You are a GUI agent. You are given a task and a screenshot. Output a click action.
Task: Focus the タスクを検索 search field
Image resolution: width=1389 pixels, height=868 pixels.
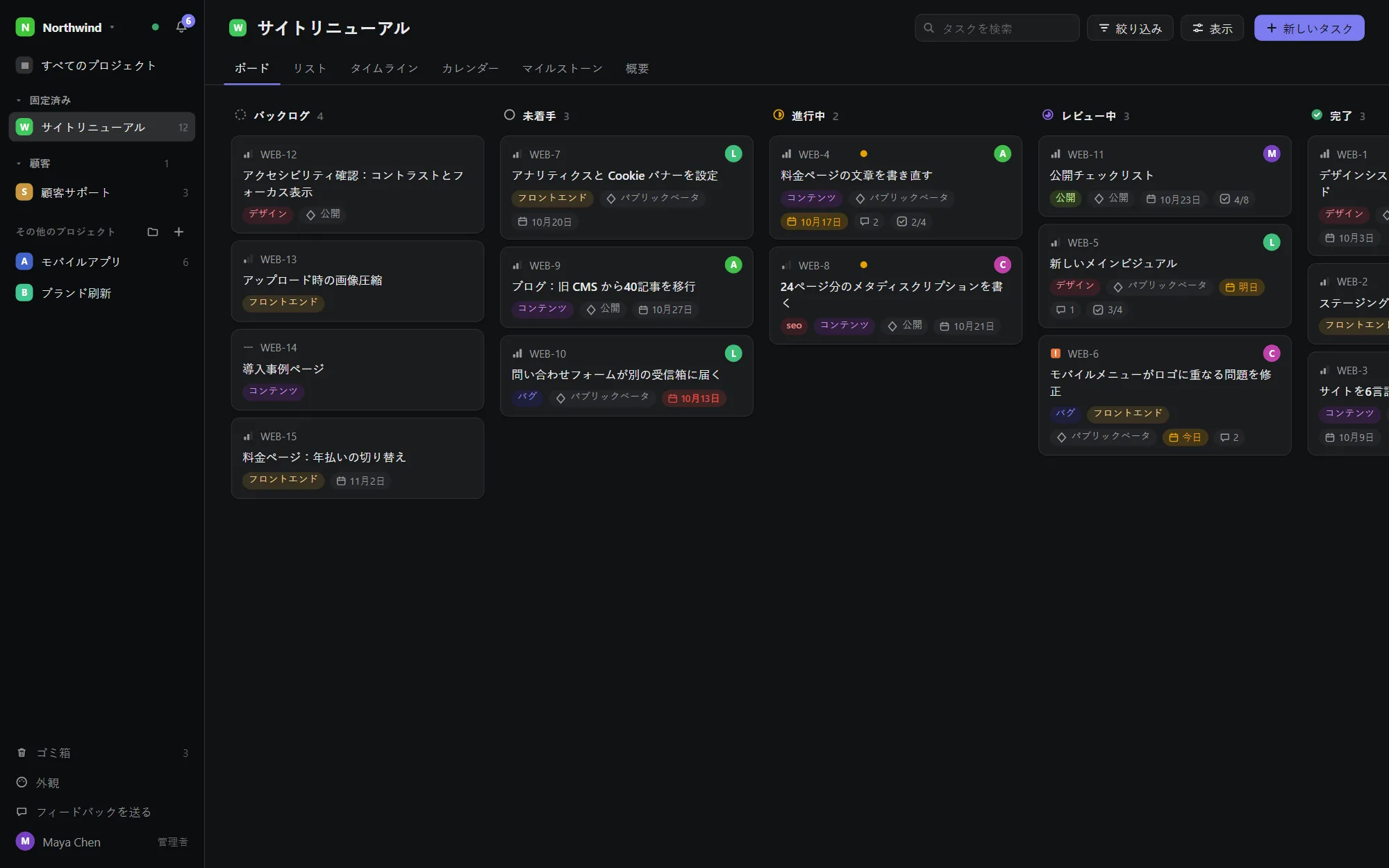(x=997, y=28)
